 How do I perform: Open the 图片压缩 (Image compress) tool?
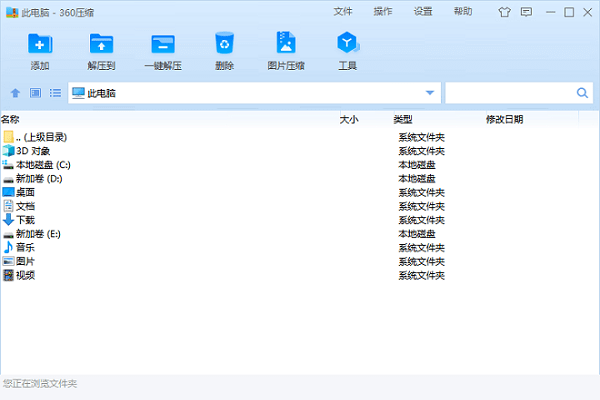[x=286, y=45]
